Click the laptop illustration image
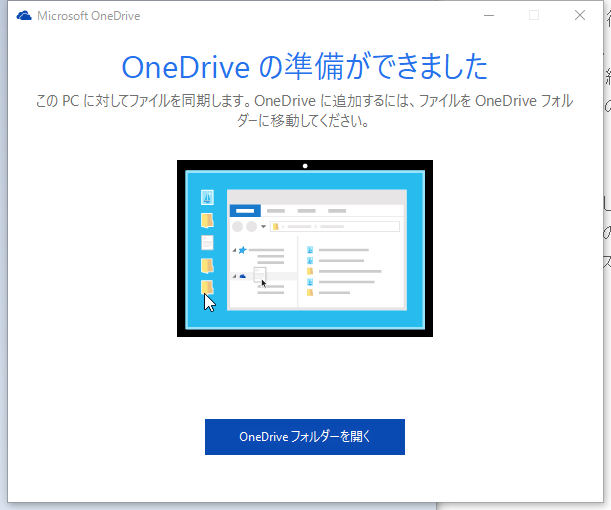The height and width of the screenshot is (510, 611). (305, 248)
